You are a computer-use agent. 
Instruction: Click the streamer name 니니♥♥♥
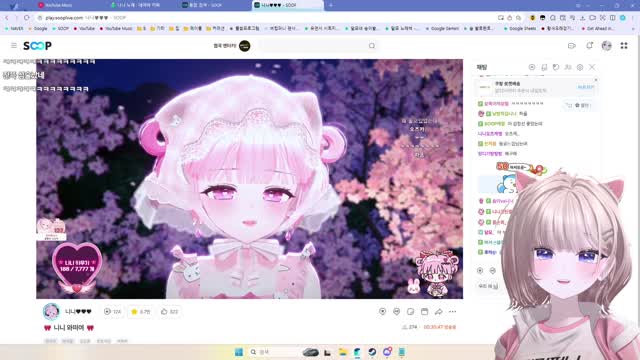coord(78,311)
